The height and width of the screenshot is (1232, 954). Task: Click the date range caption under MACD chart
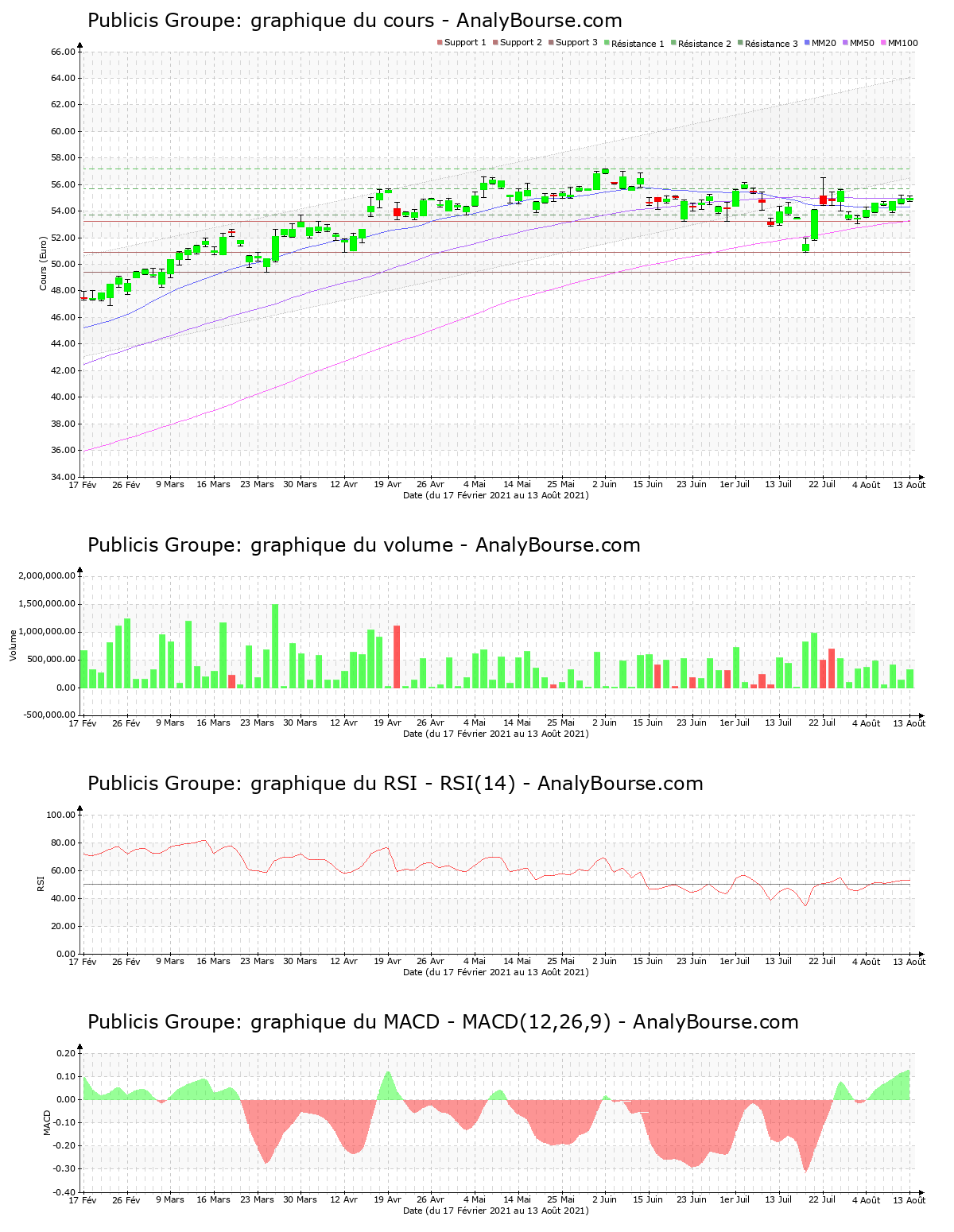click(496, 1211)
